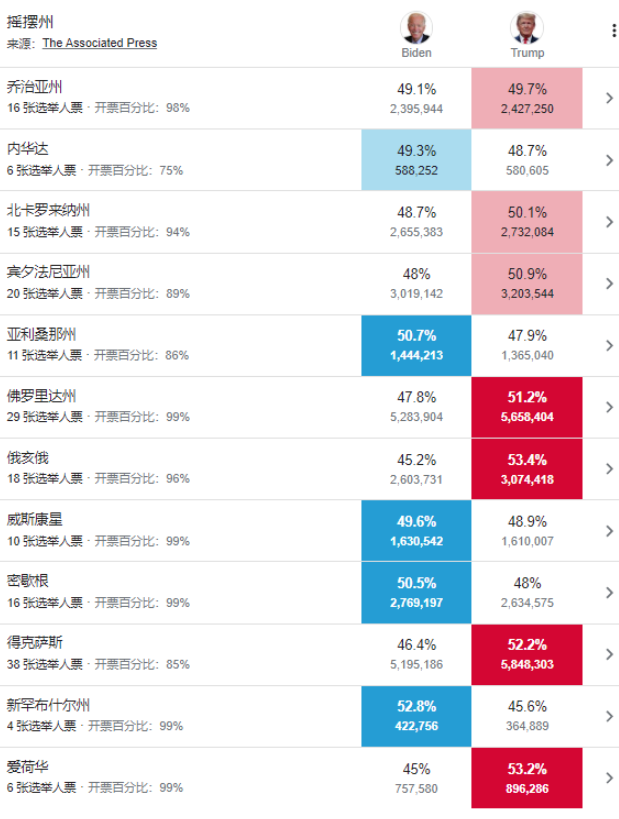Click Trump's portrait photo
The image size is (619, 819).
[x=527, y=28]
